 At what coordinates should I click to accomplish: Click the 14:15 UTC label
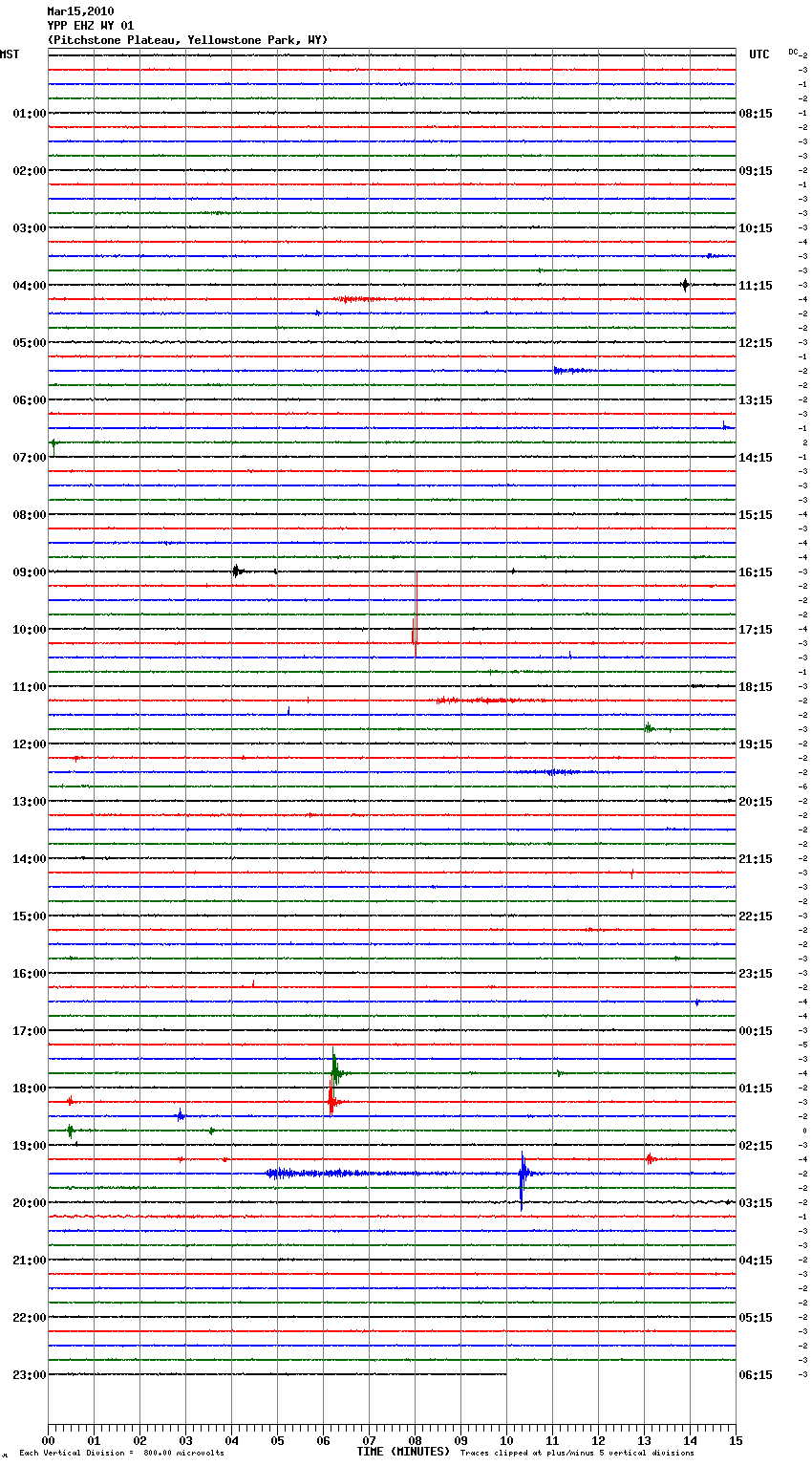[756, 458]
